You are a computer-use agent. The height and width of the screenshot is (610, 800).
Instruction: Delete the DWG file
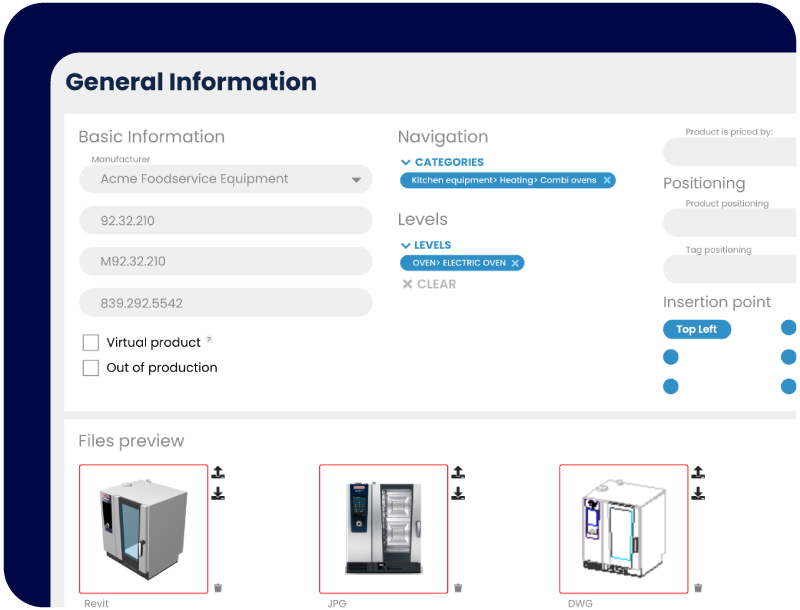pyautogui.click(x=698, y=588)
